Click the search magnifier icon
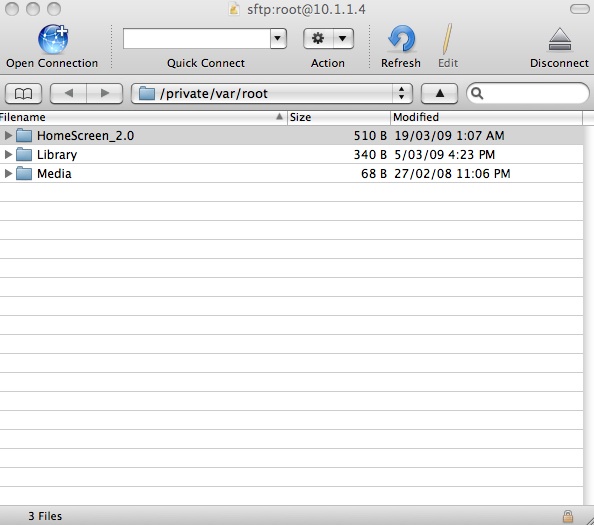This screenshot has height=525, width=594. (477, 93)
